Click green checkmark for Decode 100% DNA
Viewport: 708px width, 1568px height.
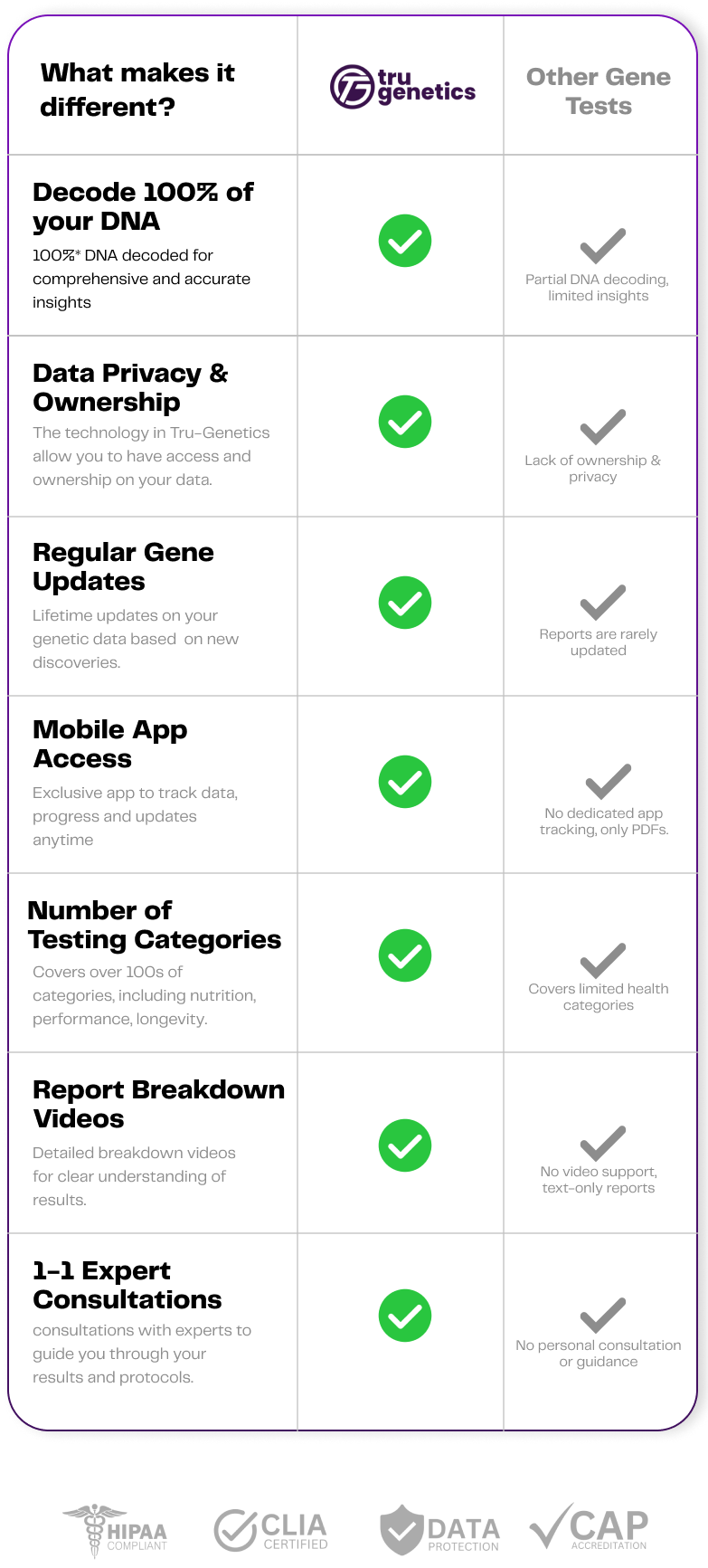click(x=404, y=241)
